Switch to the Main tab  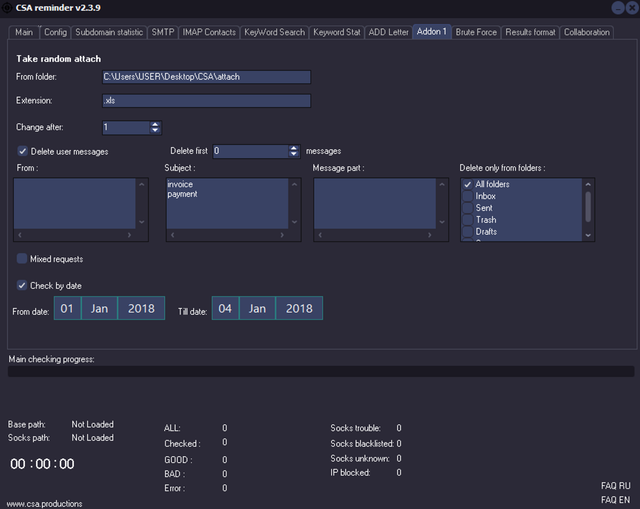(24, 32)
